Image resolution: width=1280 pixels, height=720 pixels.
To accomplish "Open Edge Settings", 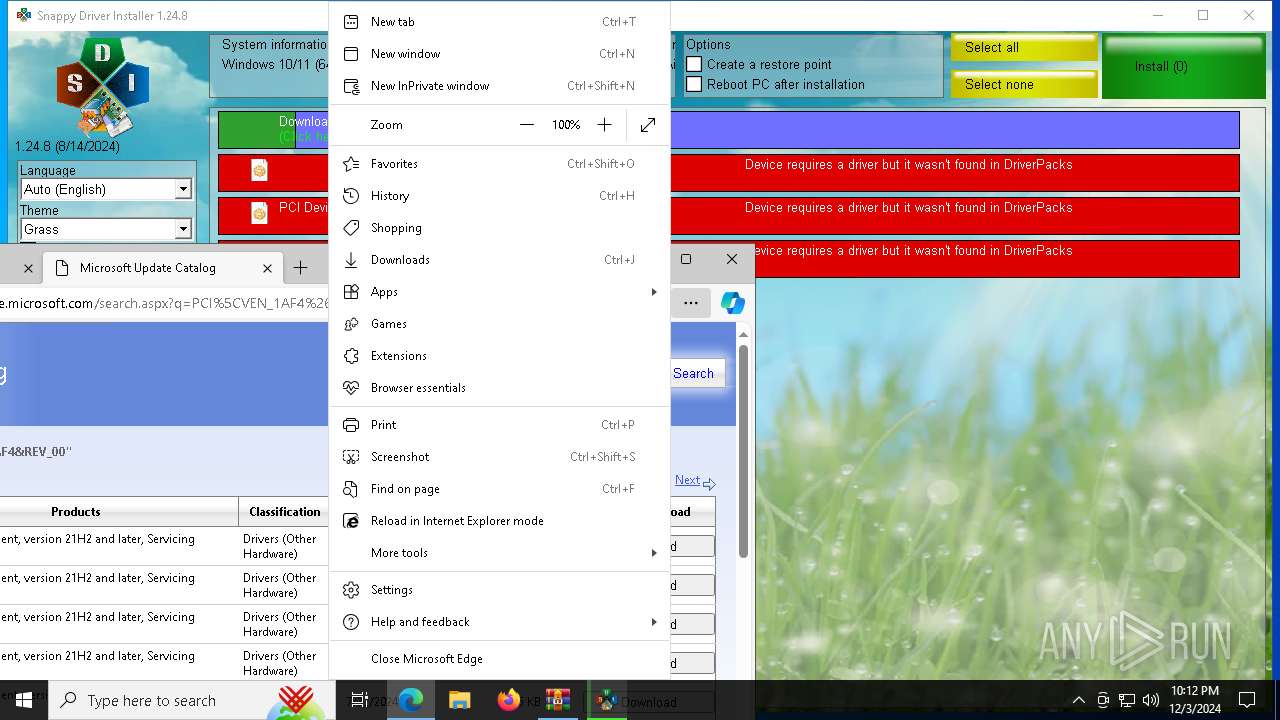I will point(499,590).
